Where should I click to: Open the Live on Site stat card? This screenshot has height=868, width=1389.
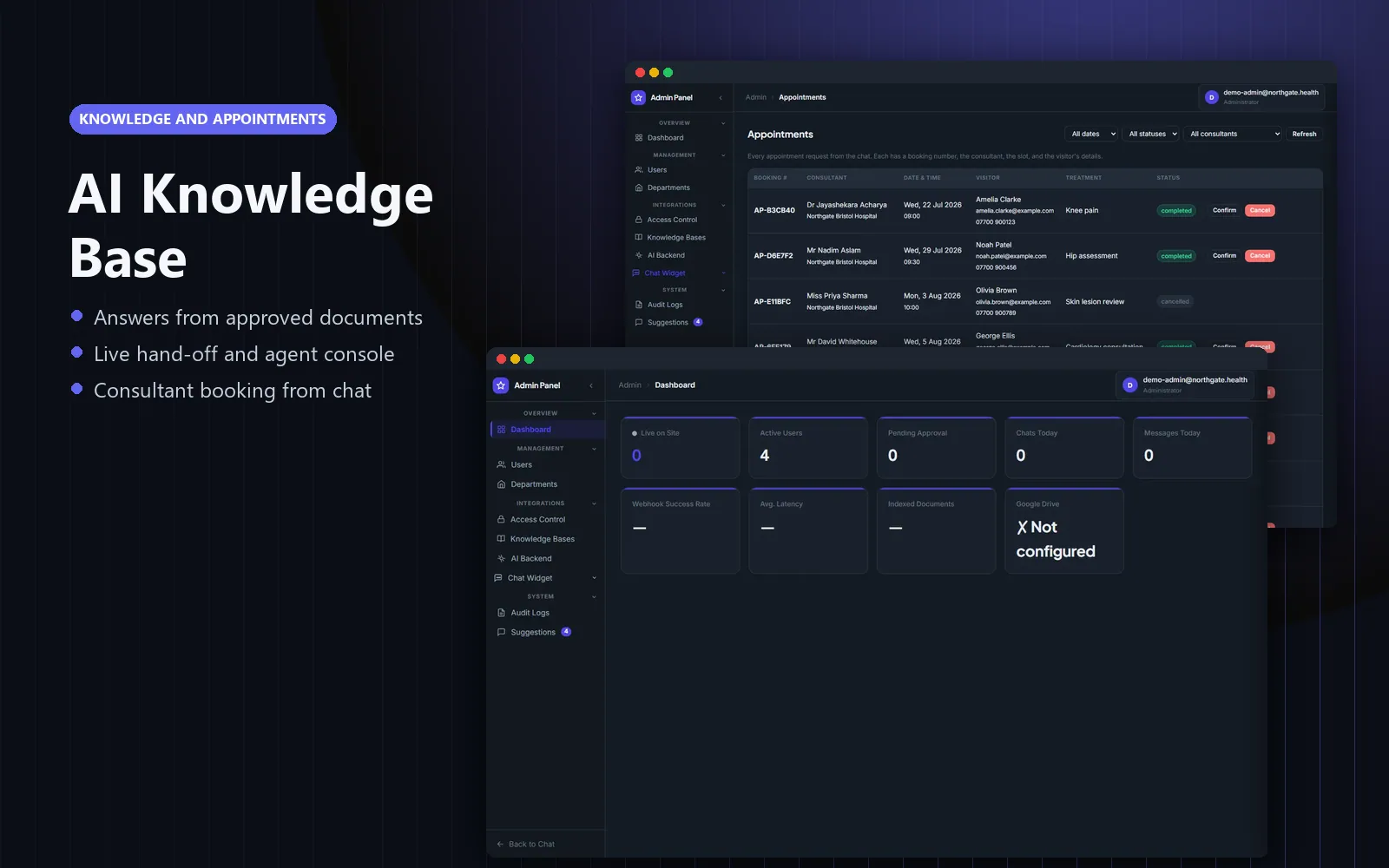[x=680, y=448]
